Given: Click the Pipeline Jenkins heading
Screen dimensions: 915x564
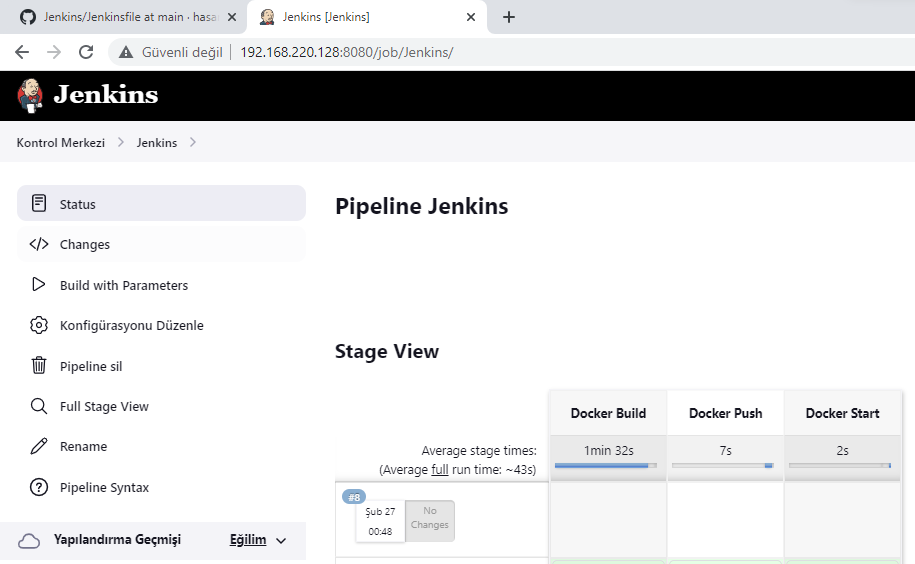Looking at the screenshot, I should 421,206.
